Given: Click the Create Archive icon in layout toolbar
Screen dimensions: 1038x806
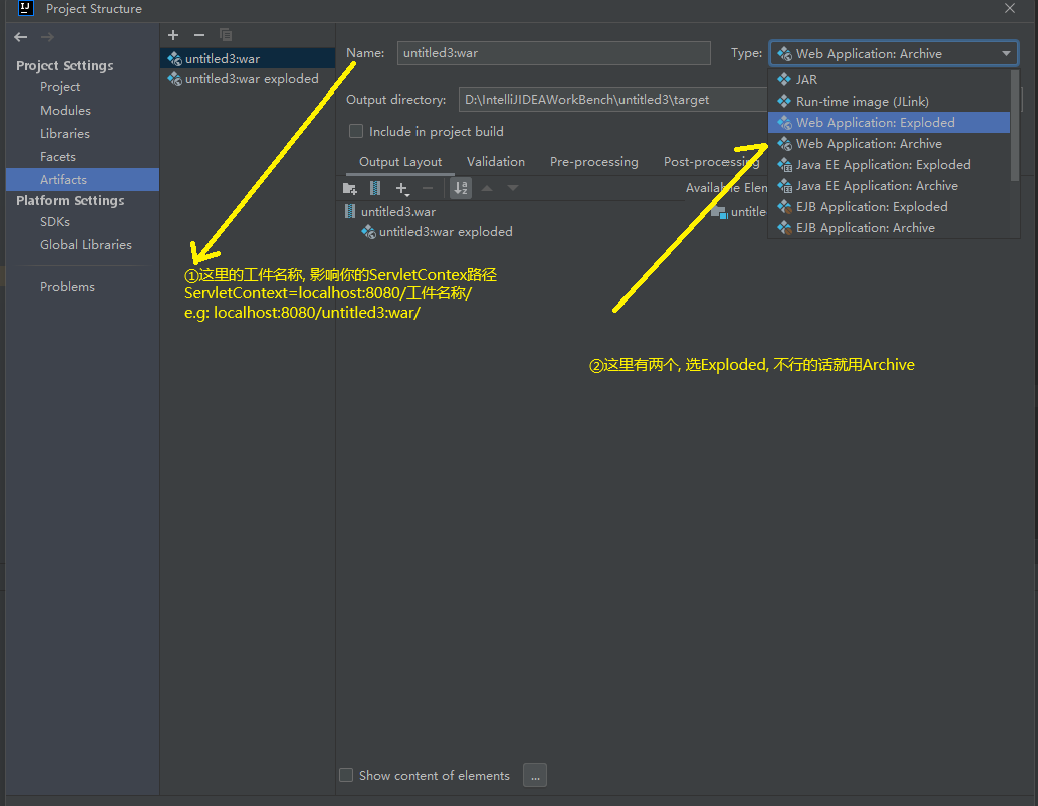Looking at the screenshot, I should pyautogui.click(x=375, y=188).
